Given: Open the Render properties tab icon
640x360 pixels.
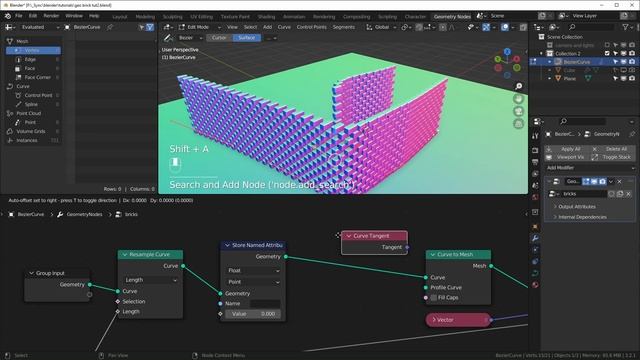Looking at the screenshot, I should [535, 150].
